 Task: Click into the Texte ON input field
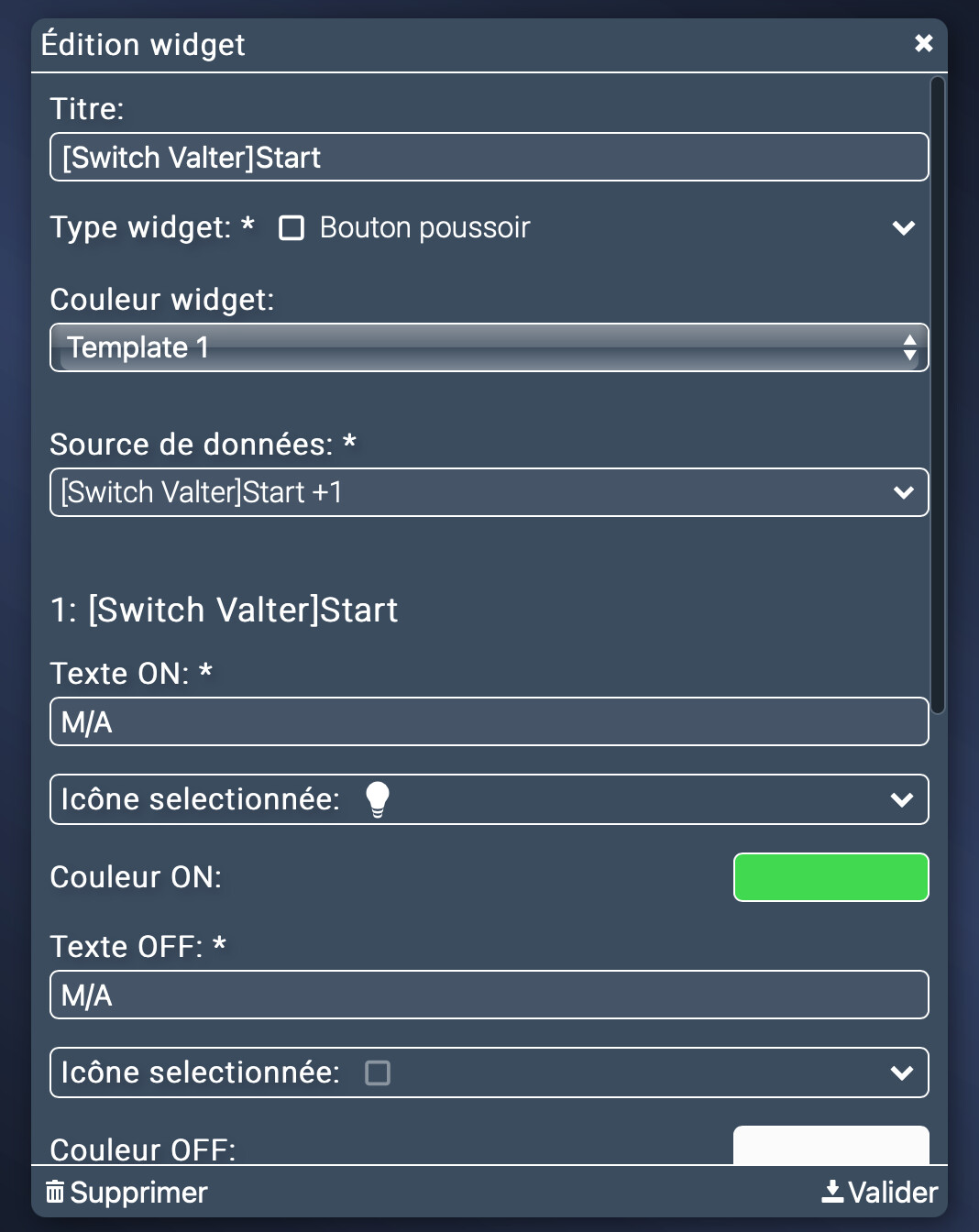pos(489,721)
